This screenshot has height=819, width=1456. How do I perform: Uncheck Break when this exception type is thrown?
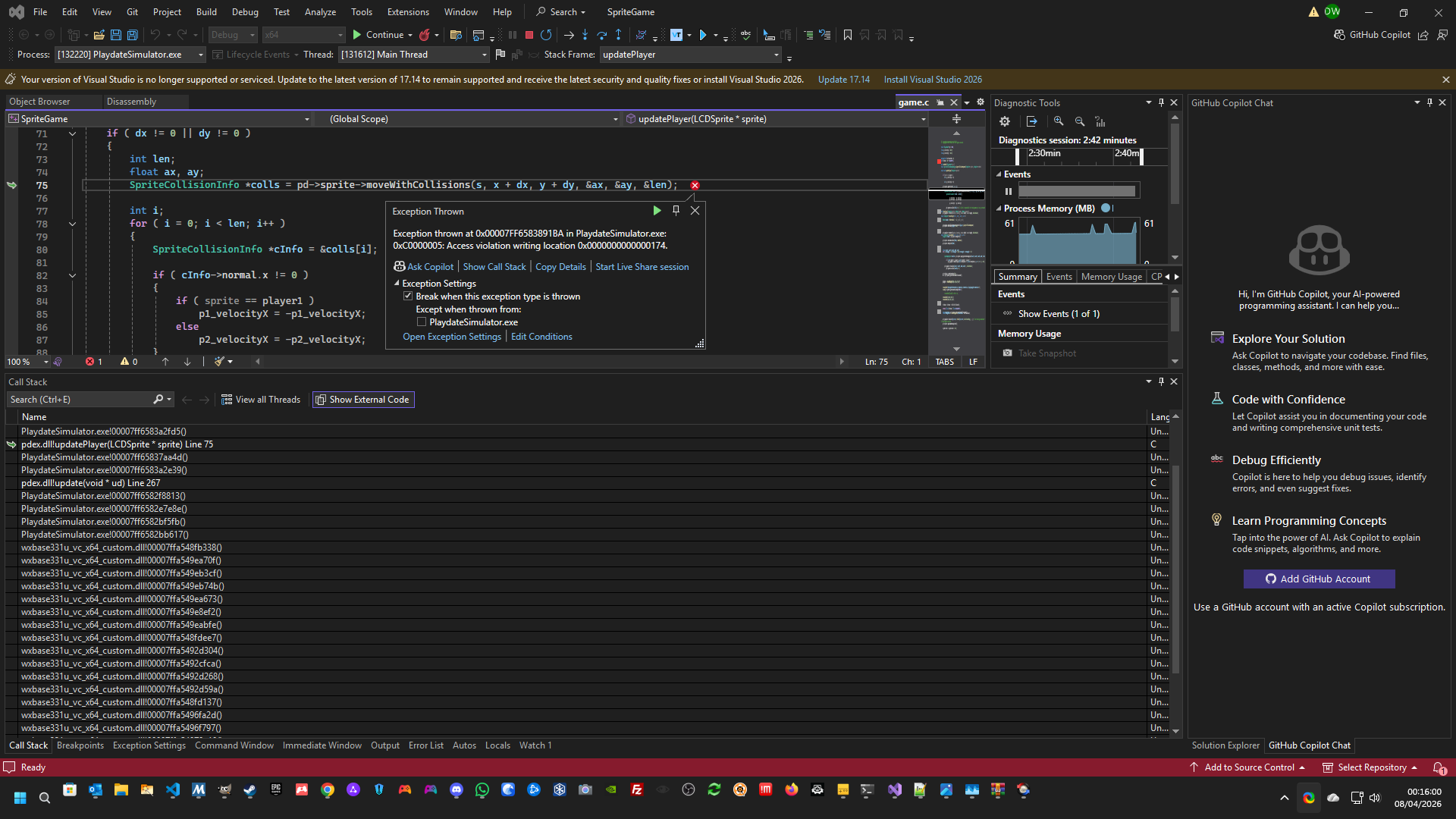[x=408, y=297]
